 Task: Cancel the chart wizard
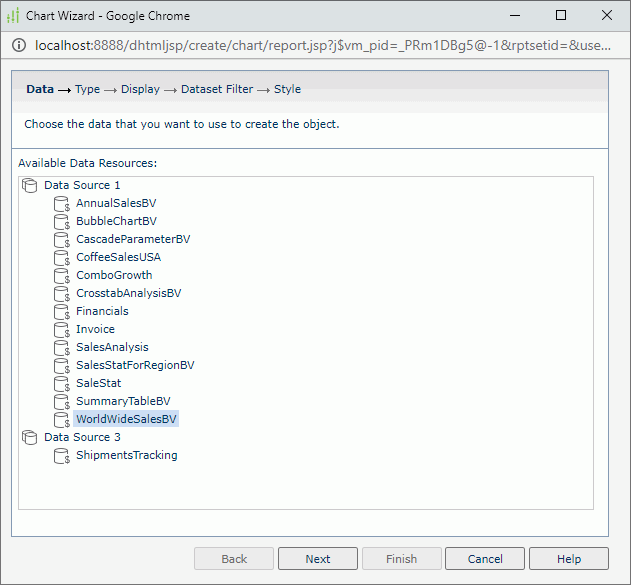pyautogui.click(x=485, y=559)
